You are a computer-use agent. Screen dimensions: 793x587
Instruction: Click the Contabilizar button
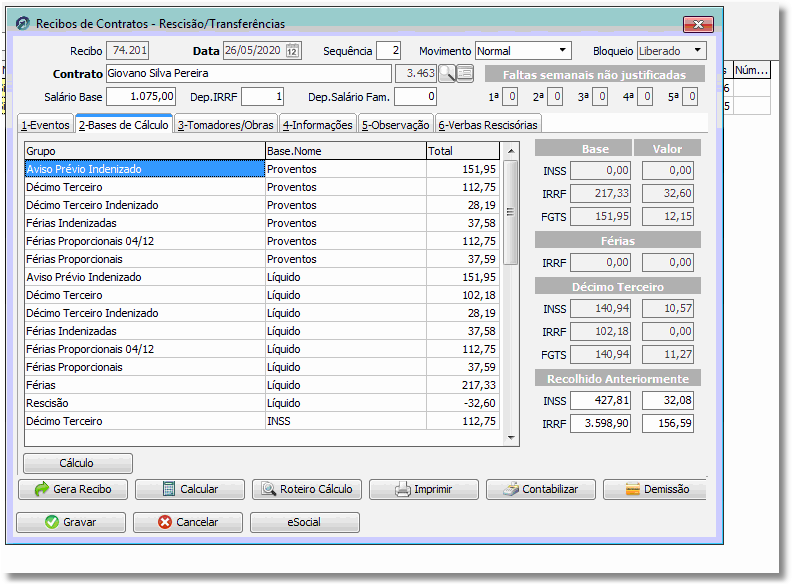click(x=541, y=489)
